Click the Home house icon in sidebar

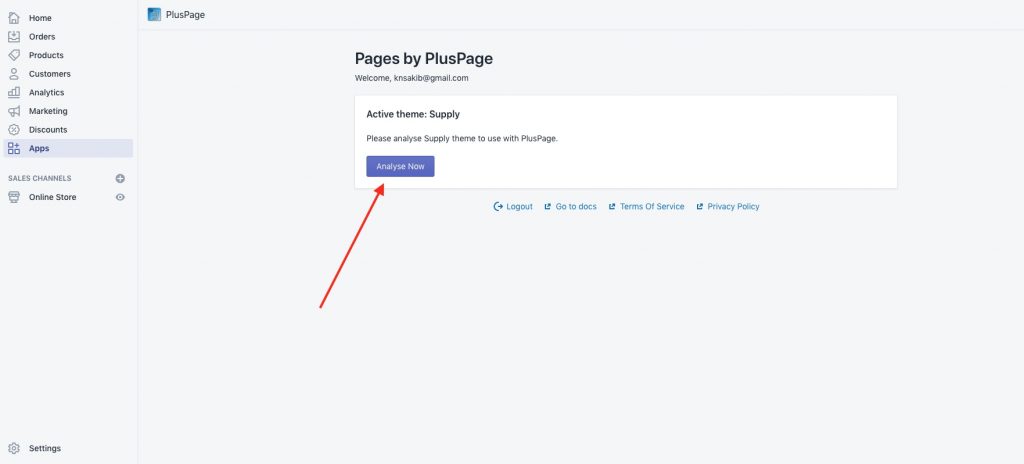coord(14,18)
